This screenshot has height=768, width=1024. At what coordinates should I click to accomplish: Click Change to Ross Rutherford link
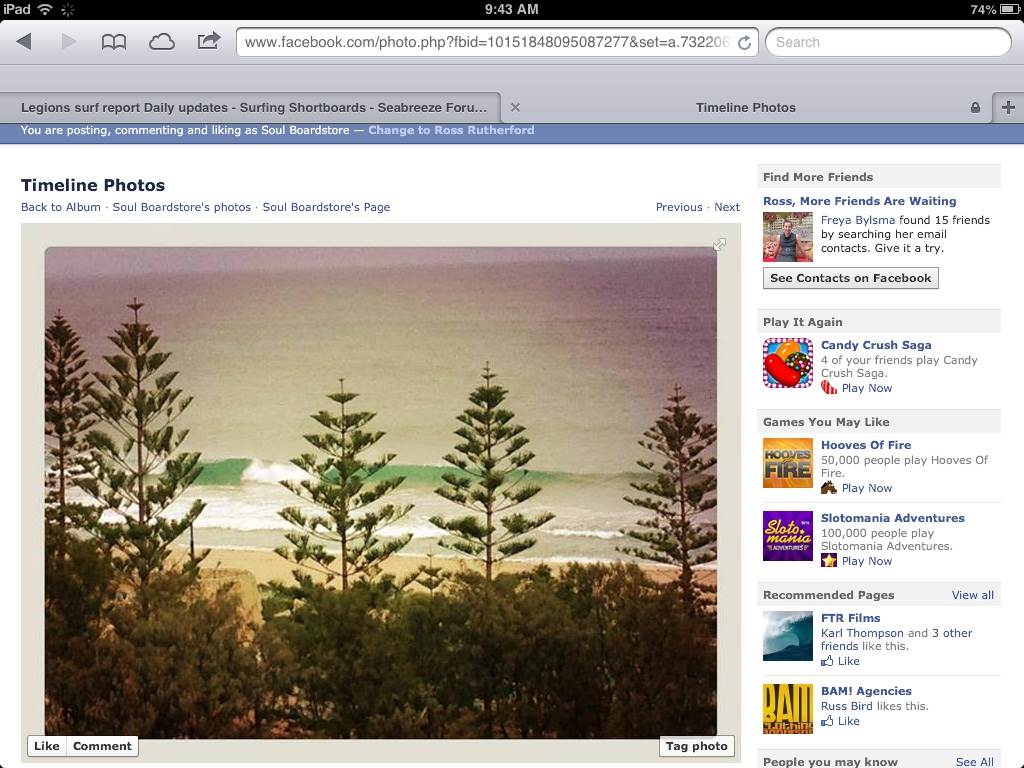[x=451, y=130]
